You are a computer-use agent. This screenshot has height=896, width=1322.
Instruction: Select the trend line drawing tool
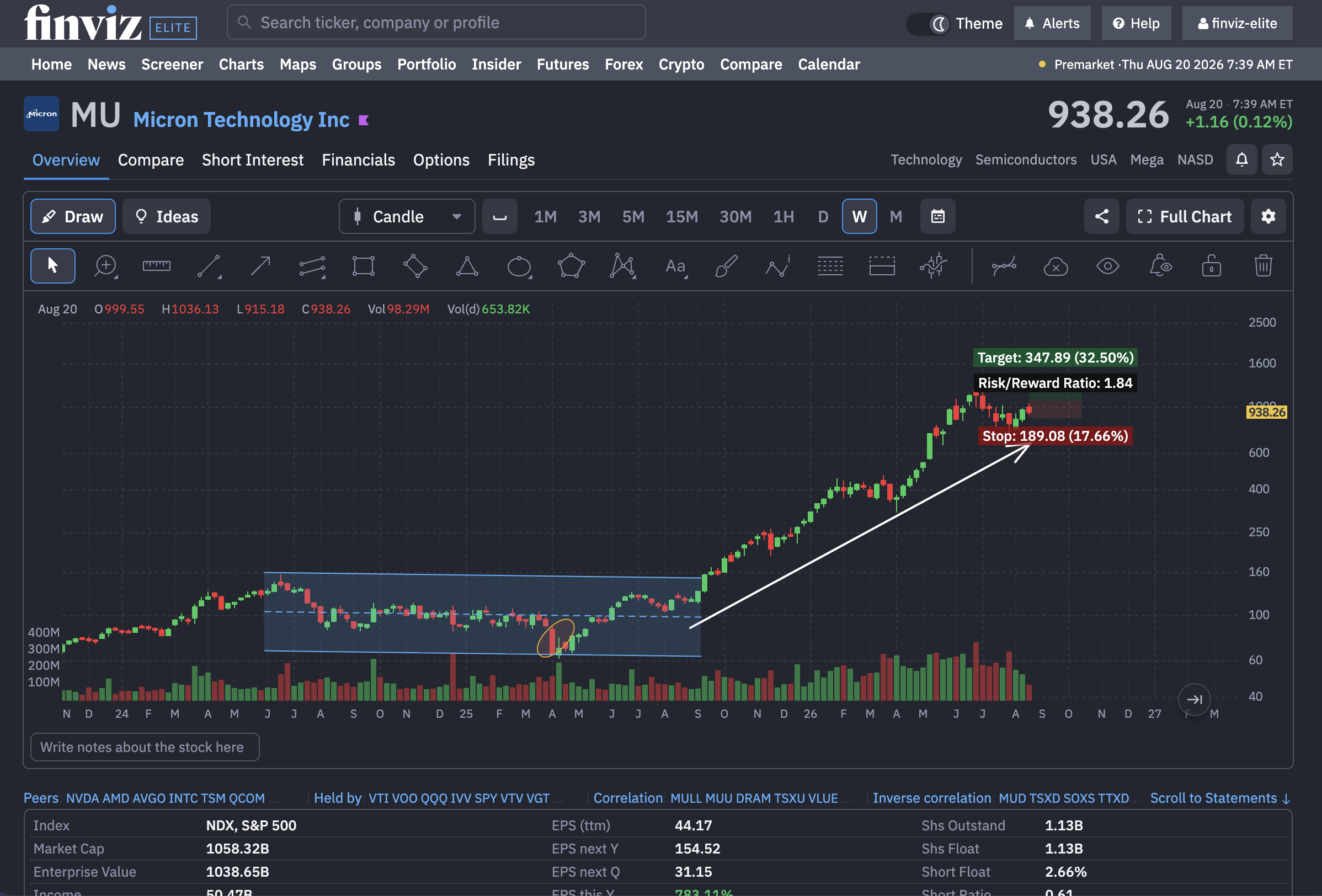tap(209, 266)
